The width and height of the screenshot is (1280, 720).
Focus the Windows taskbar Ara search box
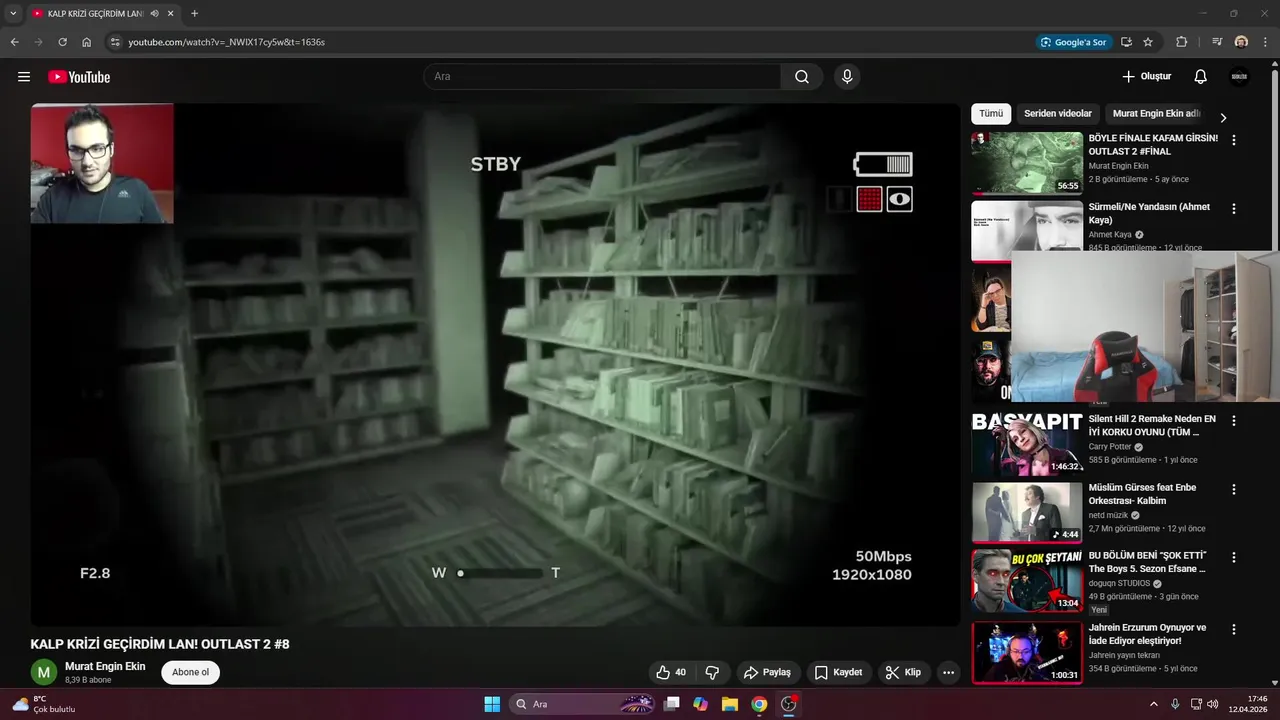(x=582, y=704)
